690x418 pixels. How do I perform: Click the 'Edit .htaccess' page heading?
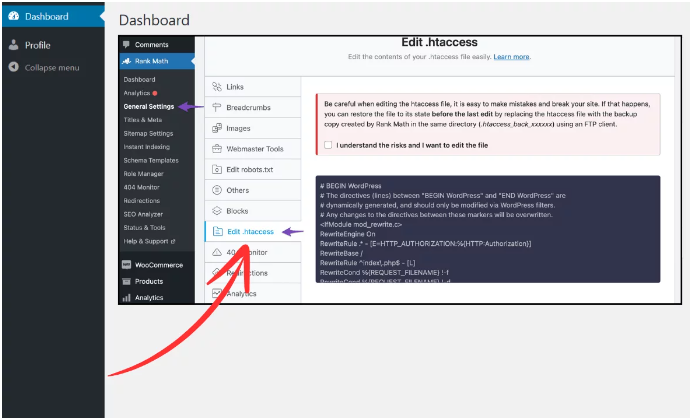click(x=439, y=42)
